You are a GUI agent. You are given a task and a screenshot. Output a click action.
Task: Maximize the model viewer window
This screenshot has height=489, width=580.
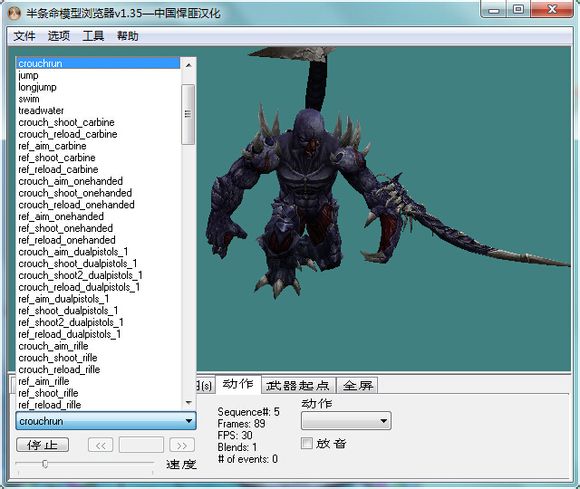coord(519,9)
